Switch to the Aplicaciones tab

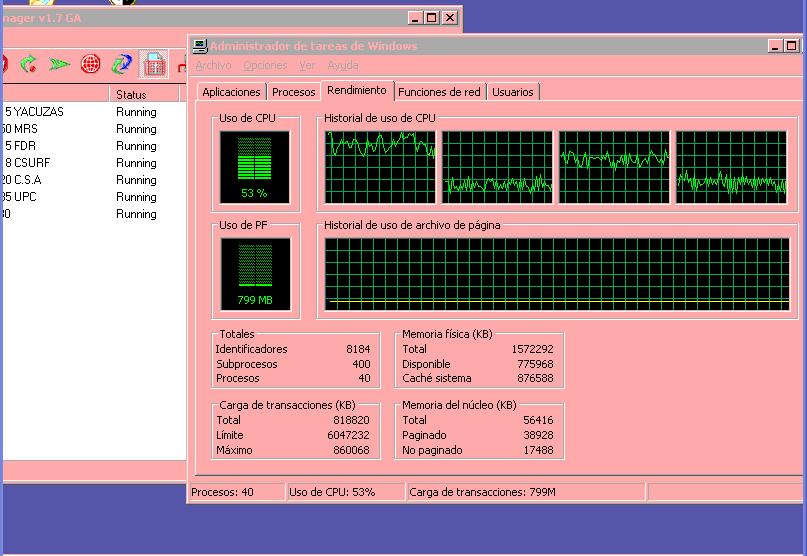point(231,92)
